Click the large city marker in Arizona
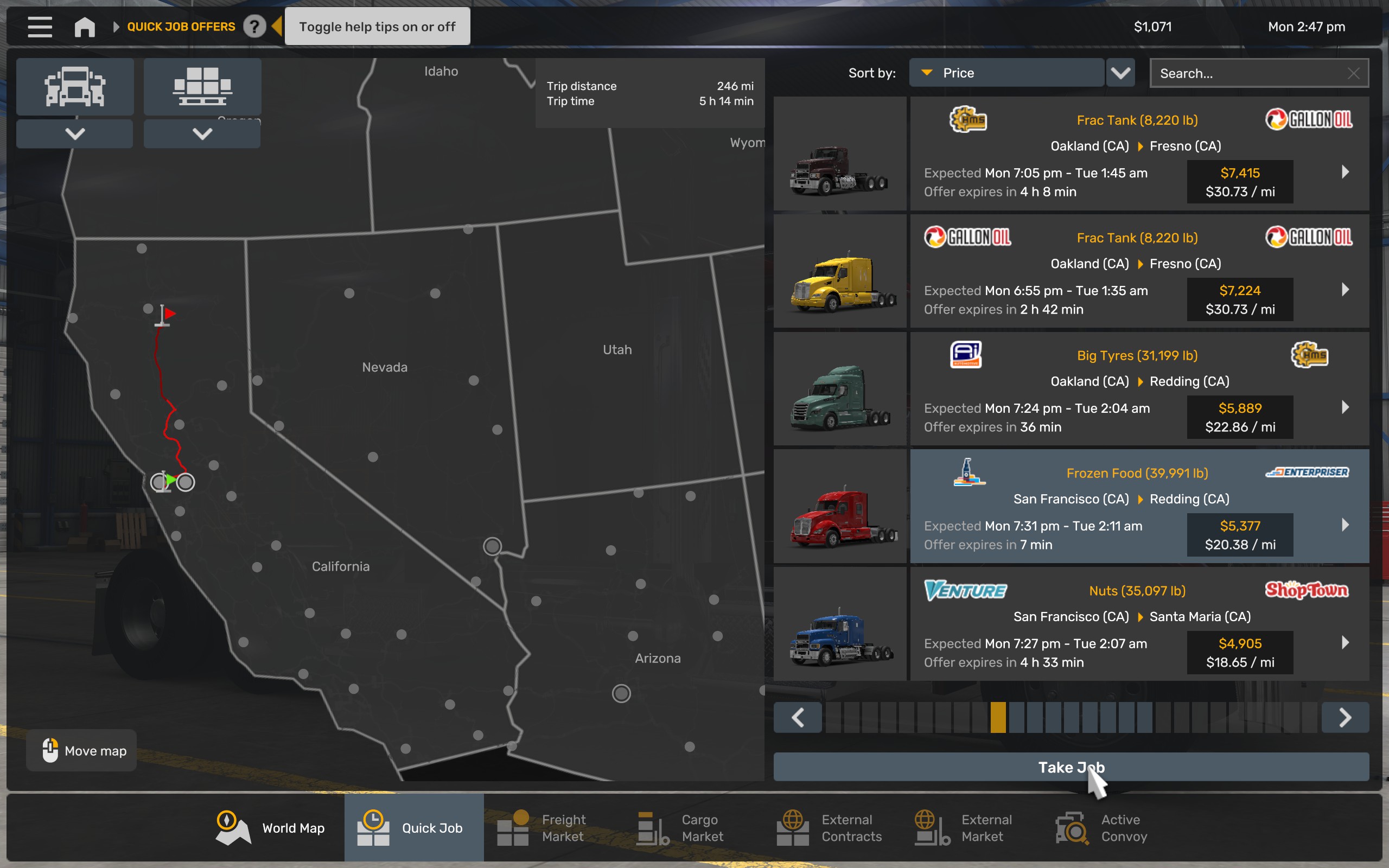The image size is (1389, 868). click(x=621, y=693)
